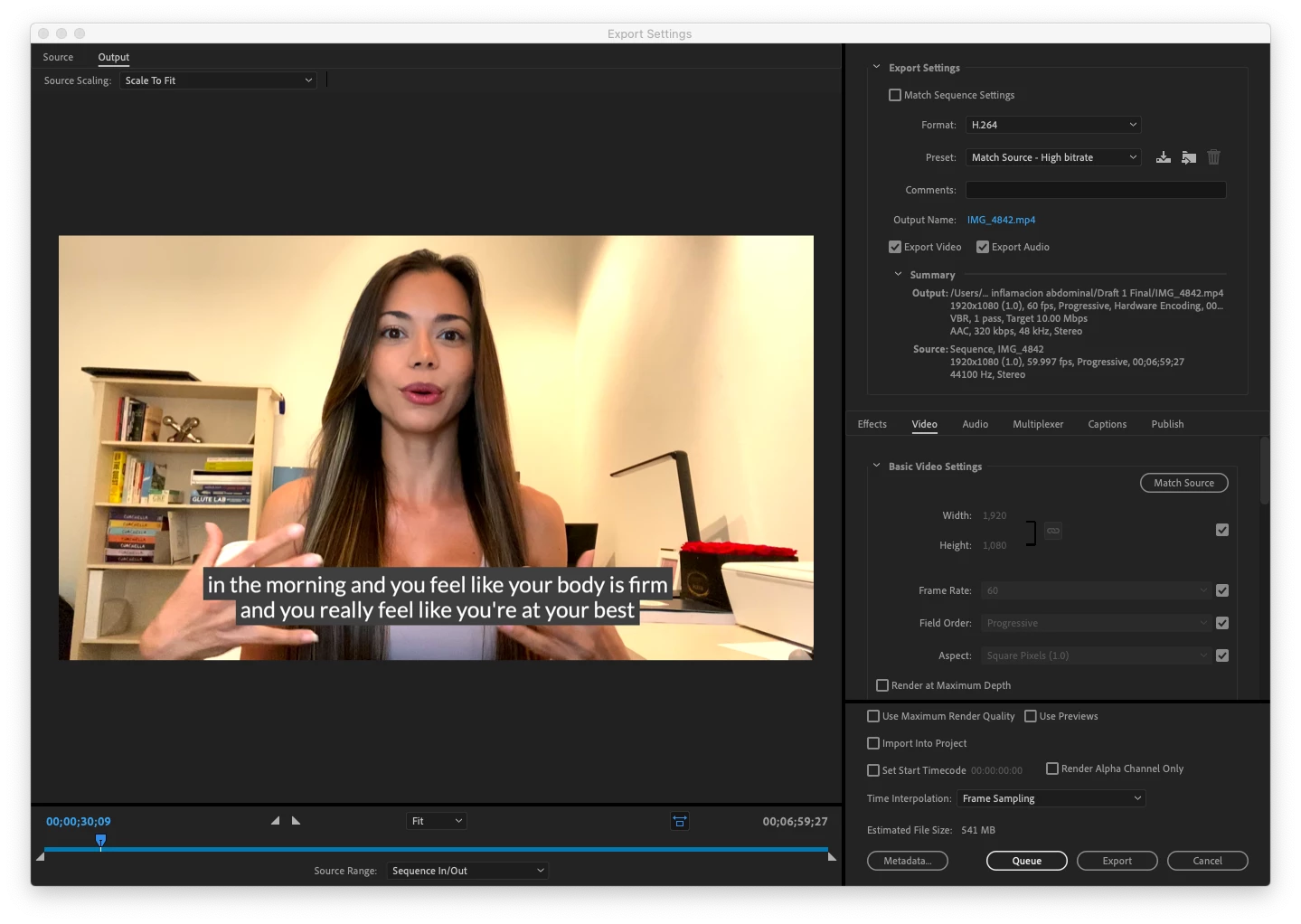The height and width of the screenshot is (924, 1301).
Task: Open the Fit zoom level dropdown
Action: tap(436, 821)
